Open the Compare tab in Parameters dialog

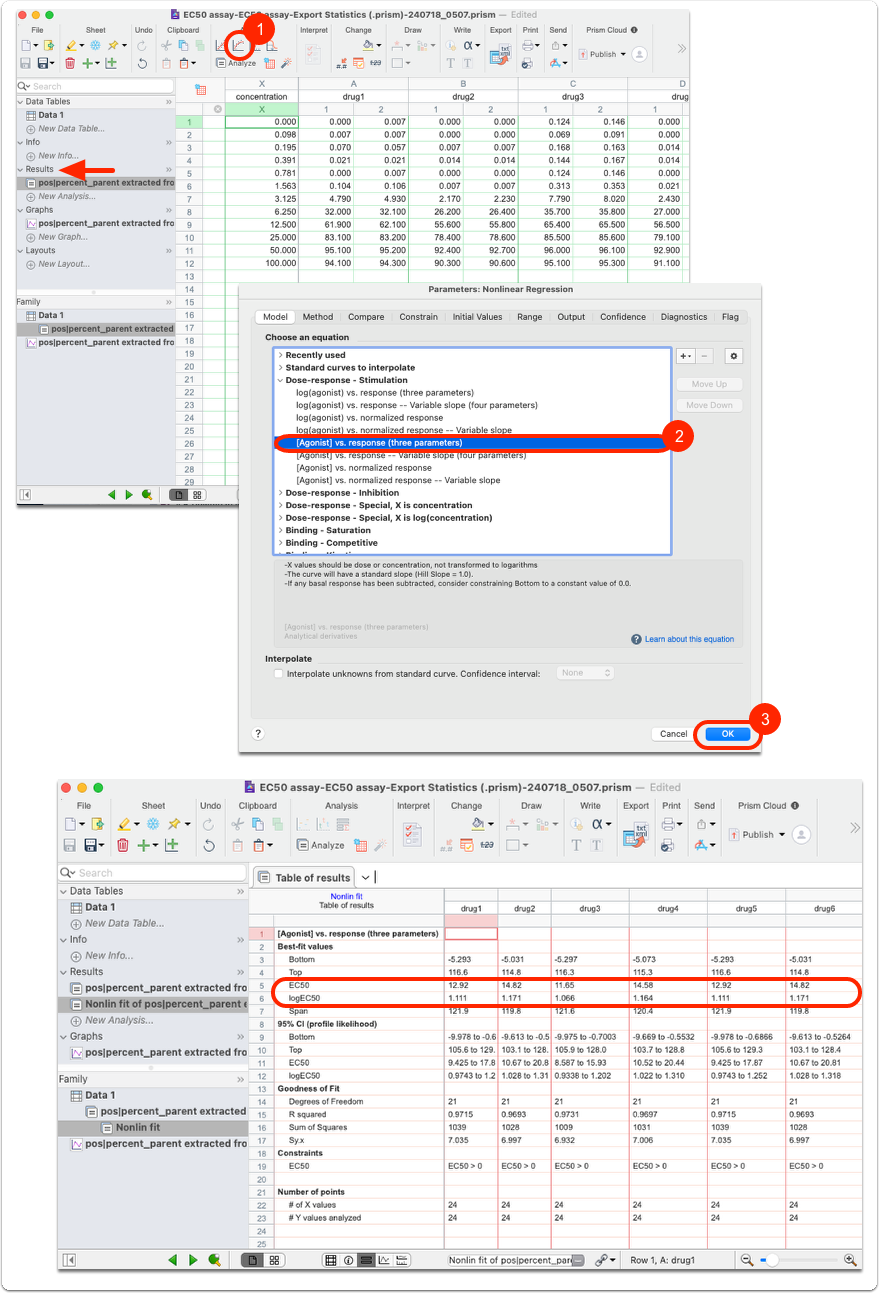(x=366, y=317)
